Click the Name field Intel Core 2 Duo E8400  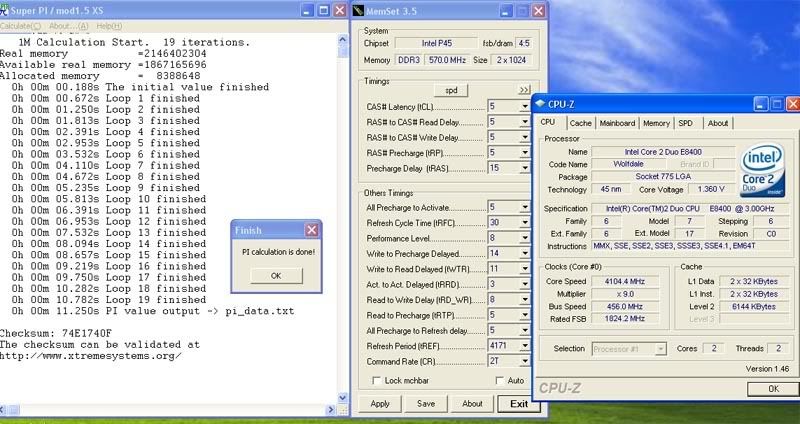(663, 152)
